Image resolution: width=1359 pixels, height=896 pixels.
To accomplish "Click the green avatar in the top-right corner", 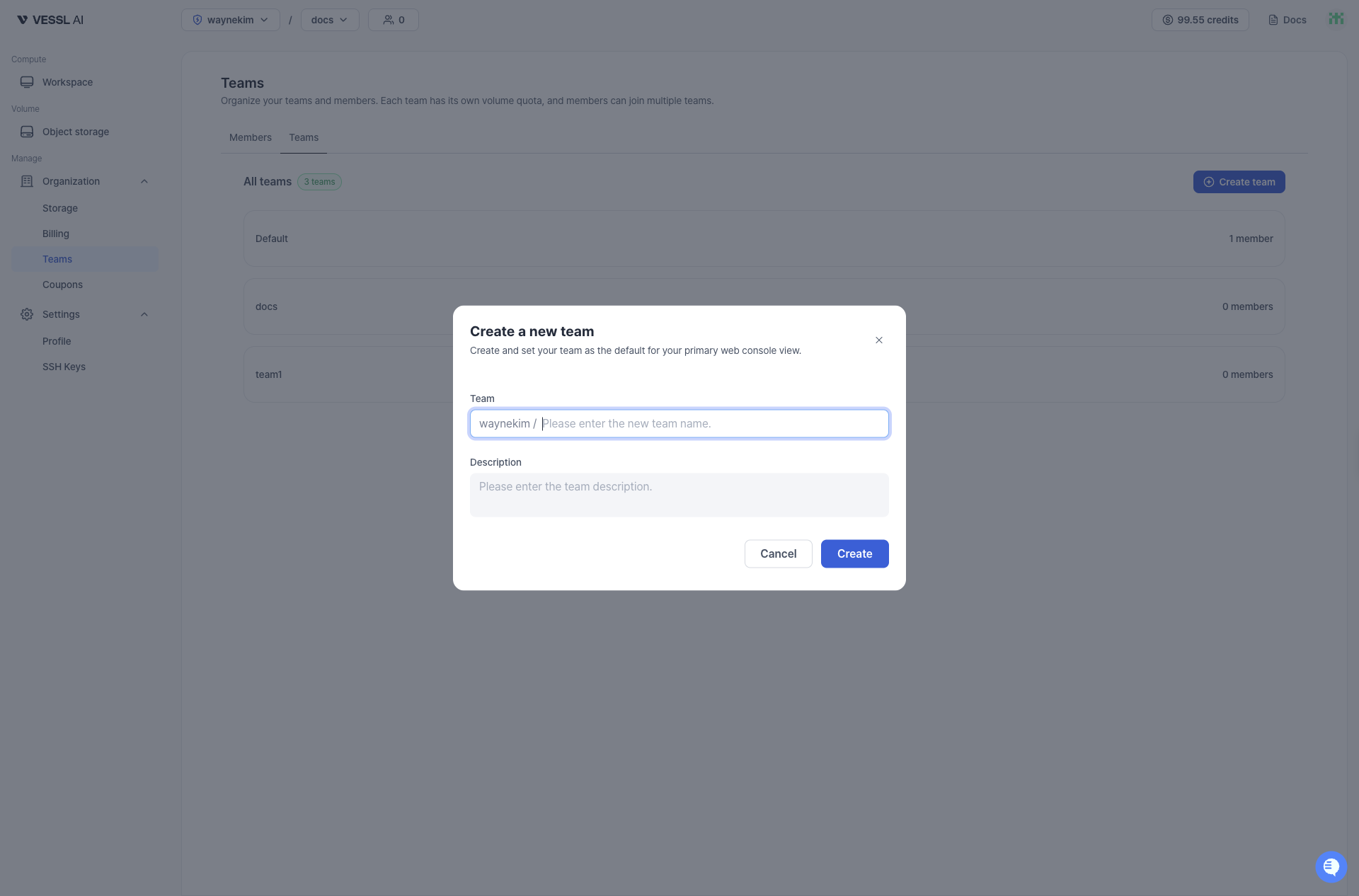I will 1336,18.
